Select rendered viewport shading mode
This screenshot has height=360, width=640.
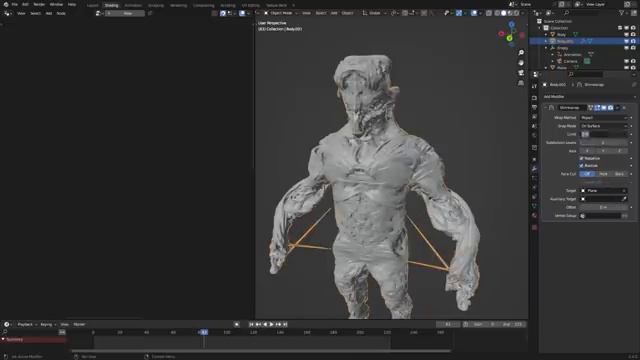click(x=516, y=13)
